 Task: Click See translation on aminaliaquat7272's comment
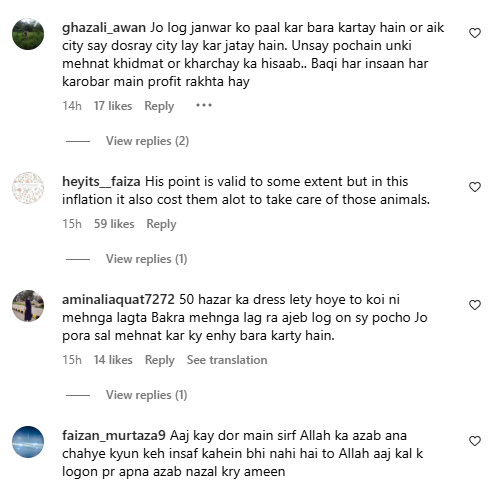click(227, 360)
